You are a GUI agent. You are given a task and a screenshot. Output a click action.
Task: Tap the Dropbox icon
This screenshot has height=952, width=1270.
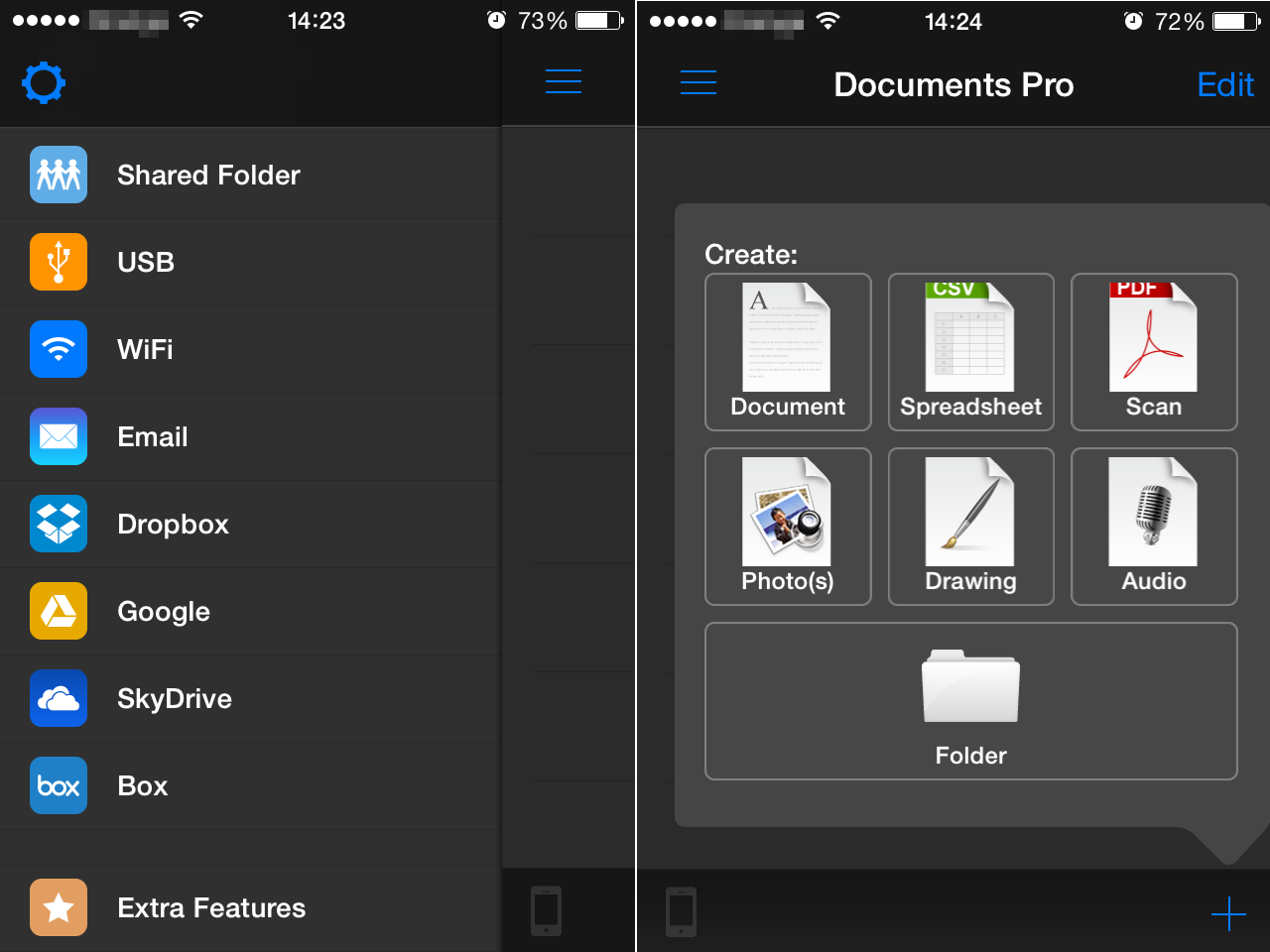[59, 524]
